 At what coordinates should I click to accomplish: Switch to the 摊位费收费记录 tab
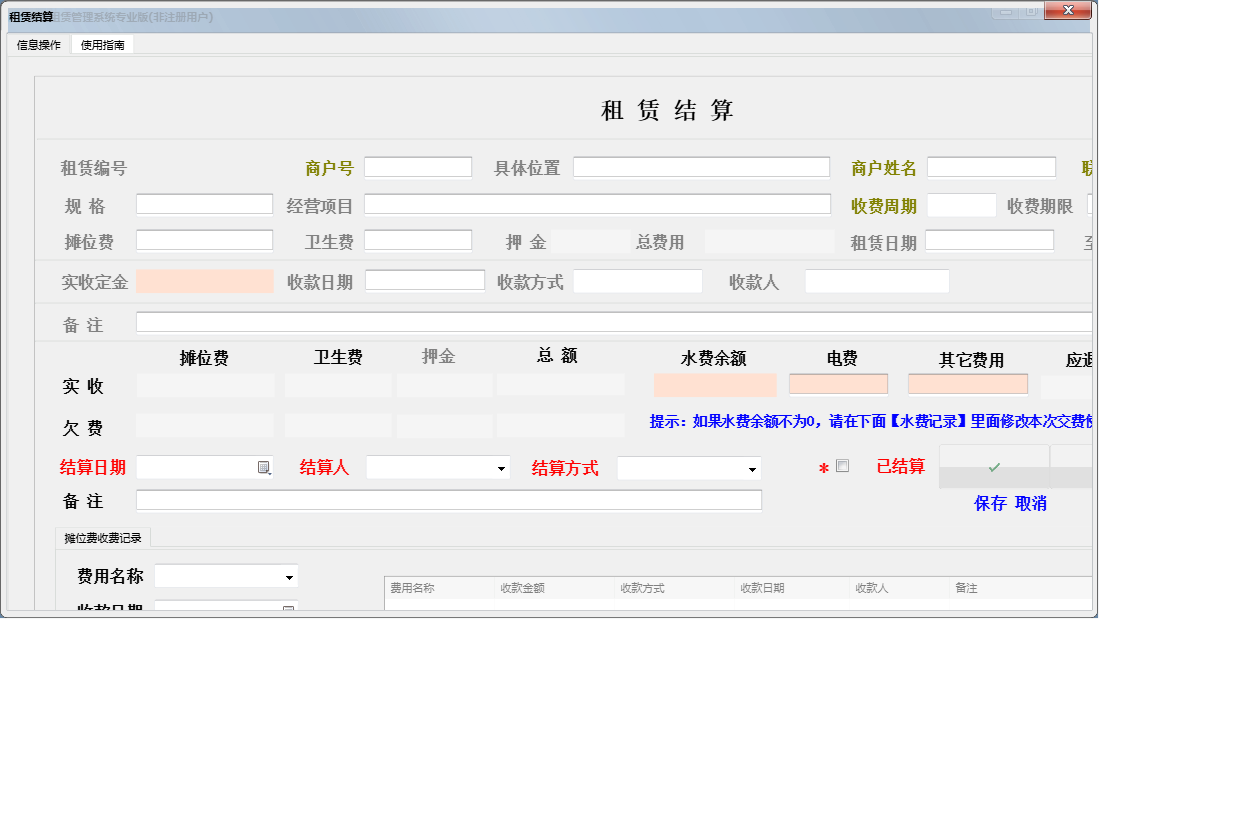pyautogui.click(x=103, y=536)
